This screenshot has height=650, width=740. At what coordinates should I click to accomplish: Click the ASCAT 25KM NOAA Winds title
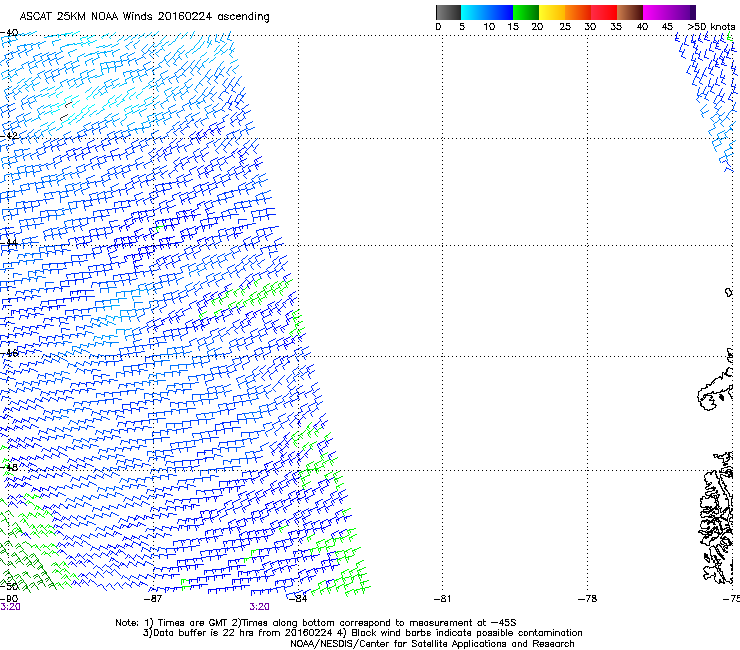point(144,17)
